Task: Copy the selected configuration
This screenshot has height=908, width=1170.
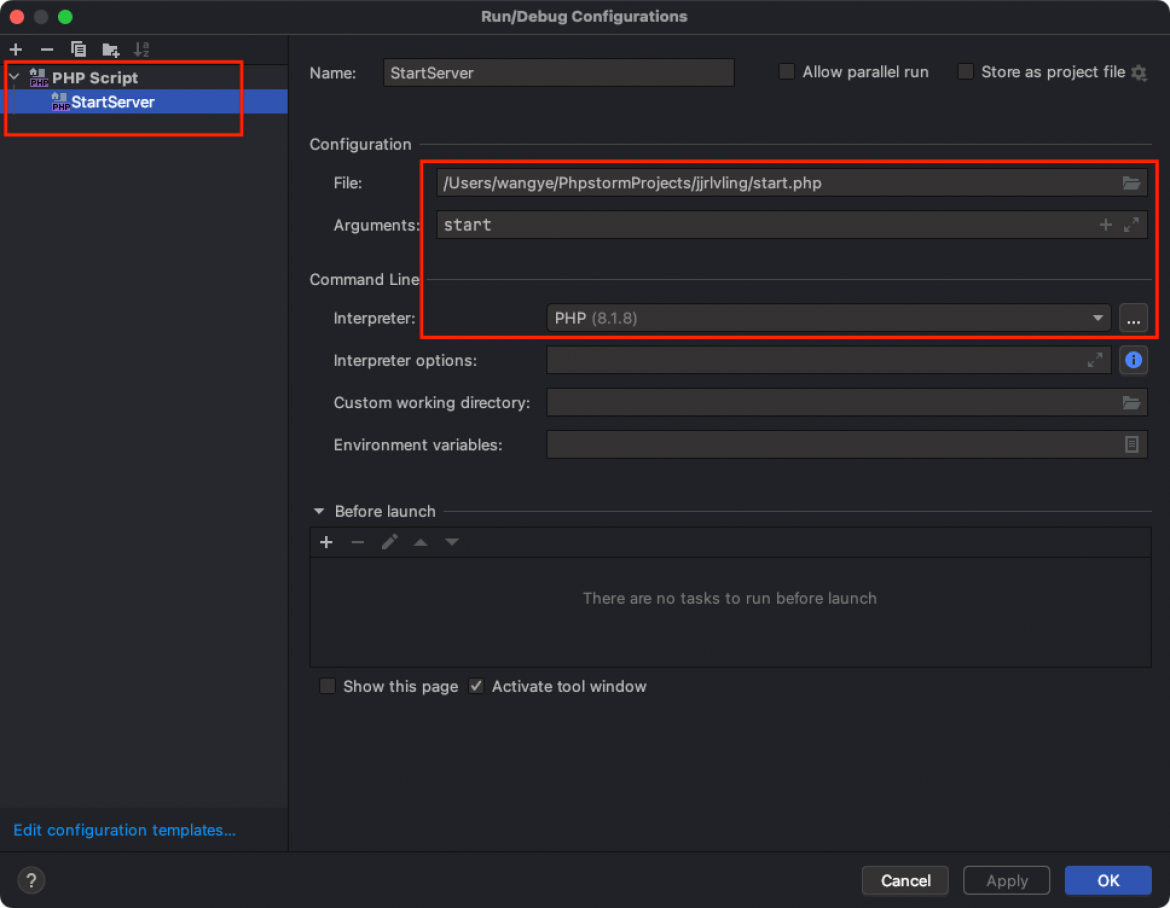Action: (x=78, y=49)
